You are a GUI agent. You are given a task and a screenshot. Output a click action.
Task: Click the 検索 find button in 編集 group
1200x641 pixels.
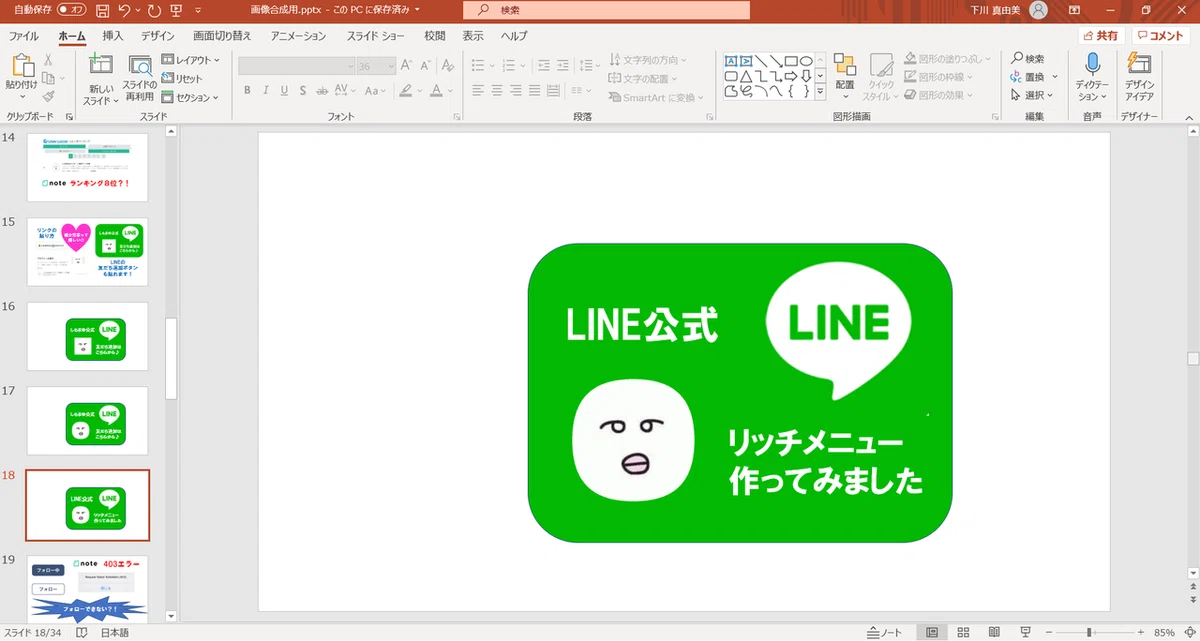tap(1027, 59)
